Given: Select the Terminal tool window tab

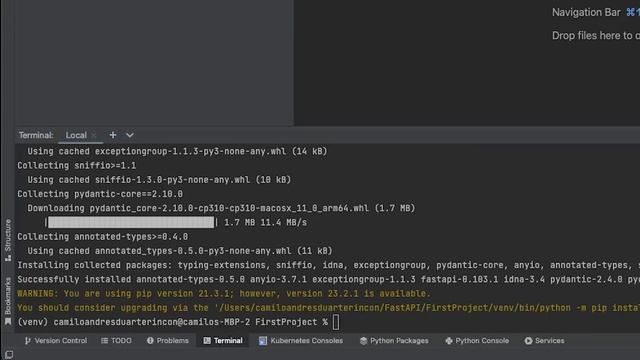Looking at the screenshot, I should tap(223, 340).
